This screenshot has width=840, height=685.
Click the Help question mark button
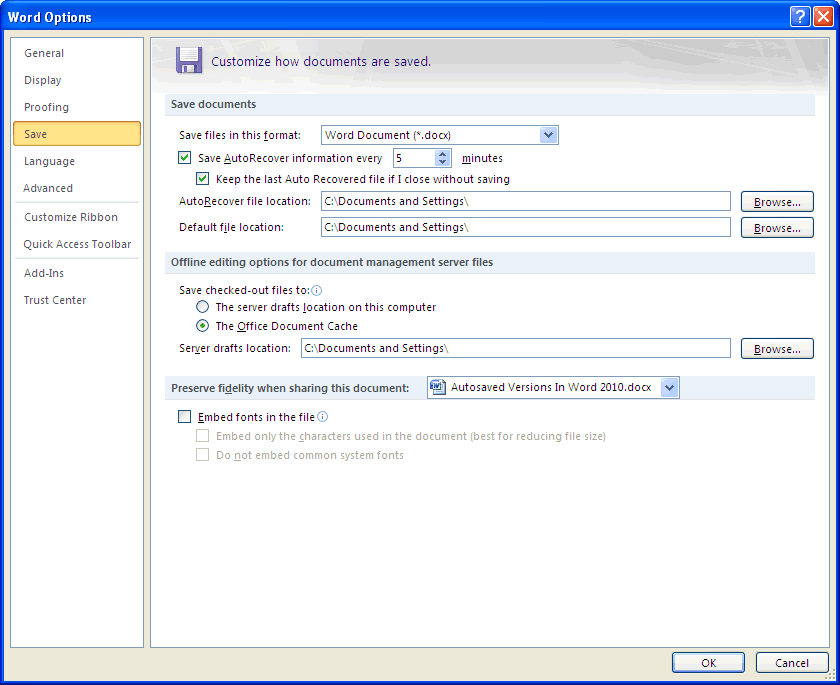coord(799,17)
